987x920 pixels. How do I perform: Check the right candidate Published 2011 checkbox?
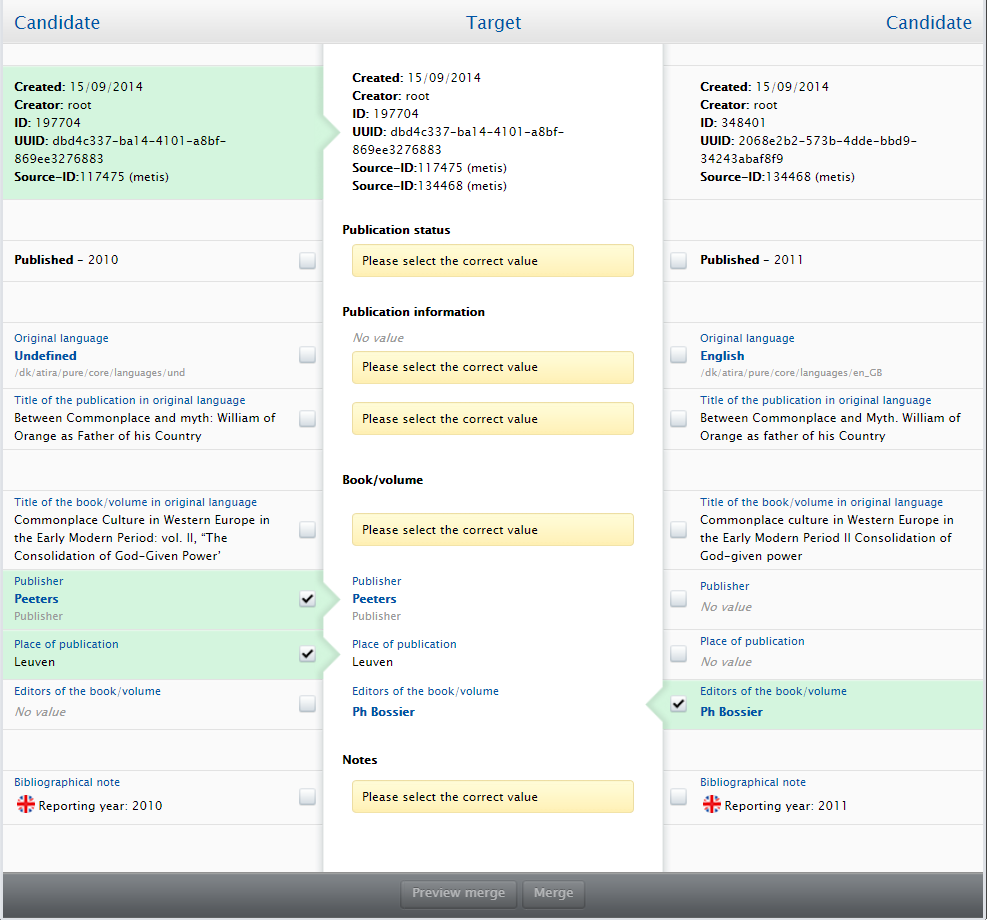tap(678, 261)
